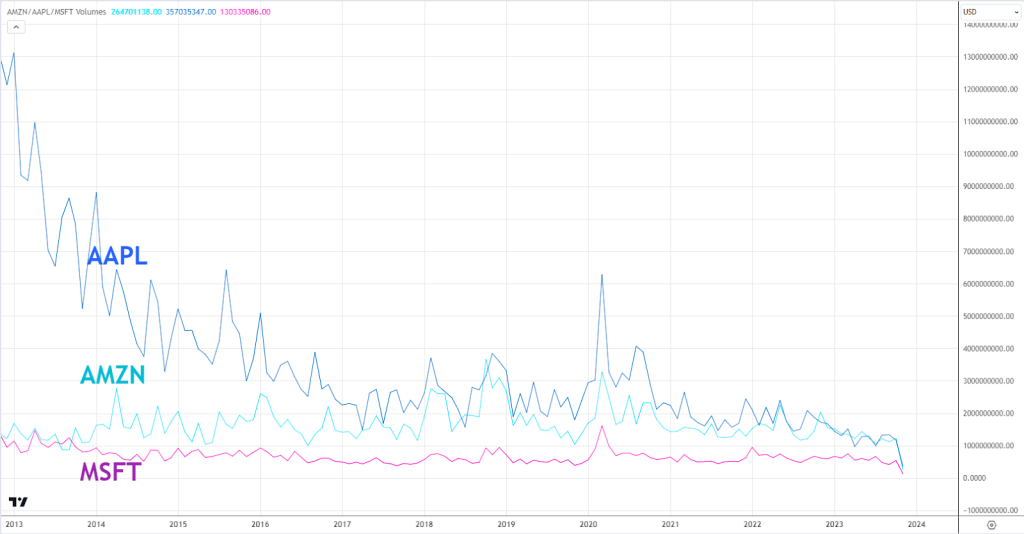The width and height of the screenshot is (1024, 534).
Task: Click the 13000000000.00 price scale label
Action: (x=991, y=57)
